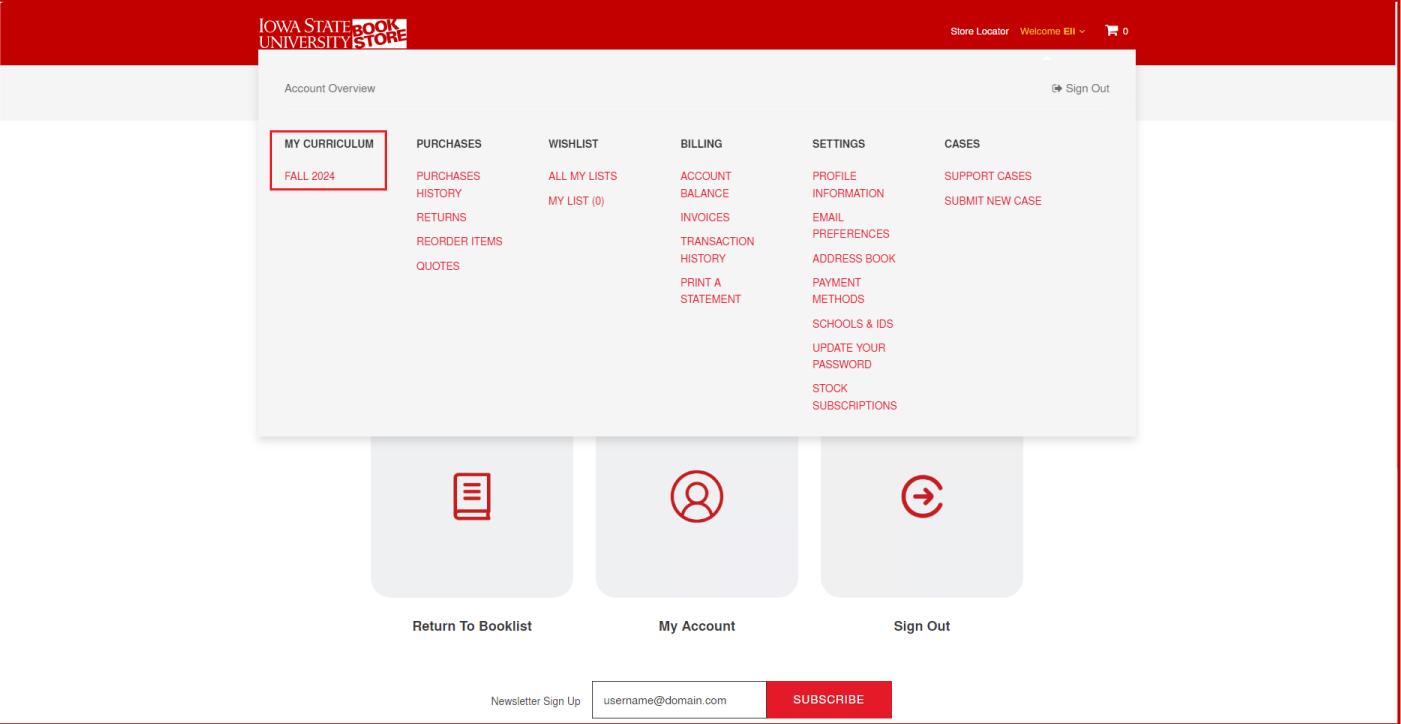Go to Returns under Purchases
1401x724 pixels.
pyautogui.click(x=441, y=217)
